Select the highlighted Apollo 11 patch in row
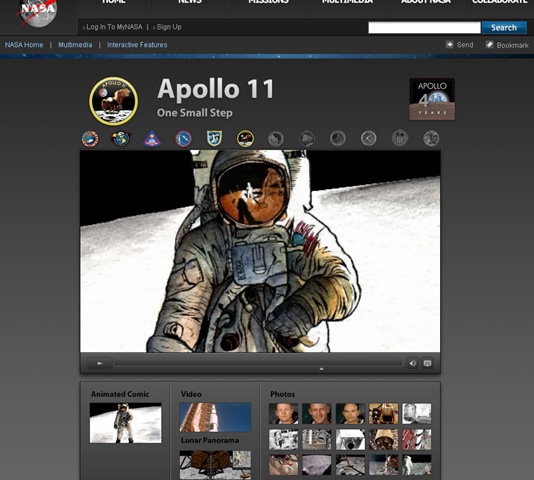 pos(245,139)
